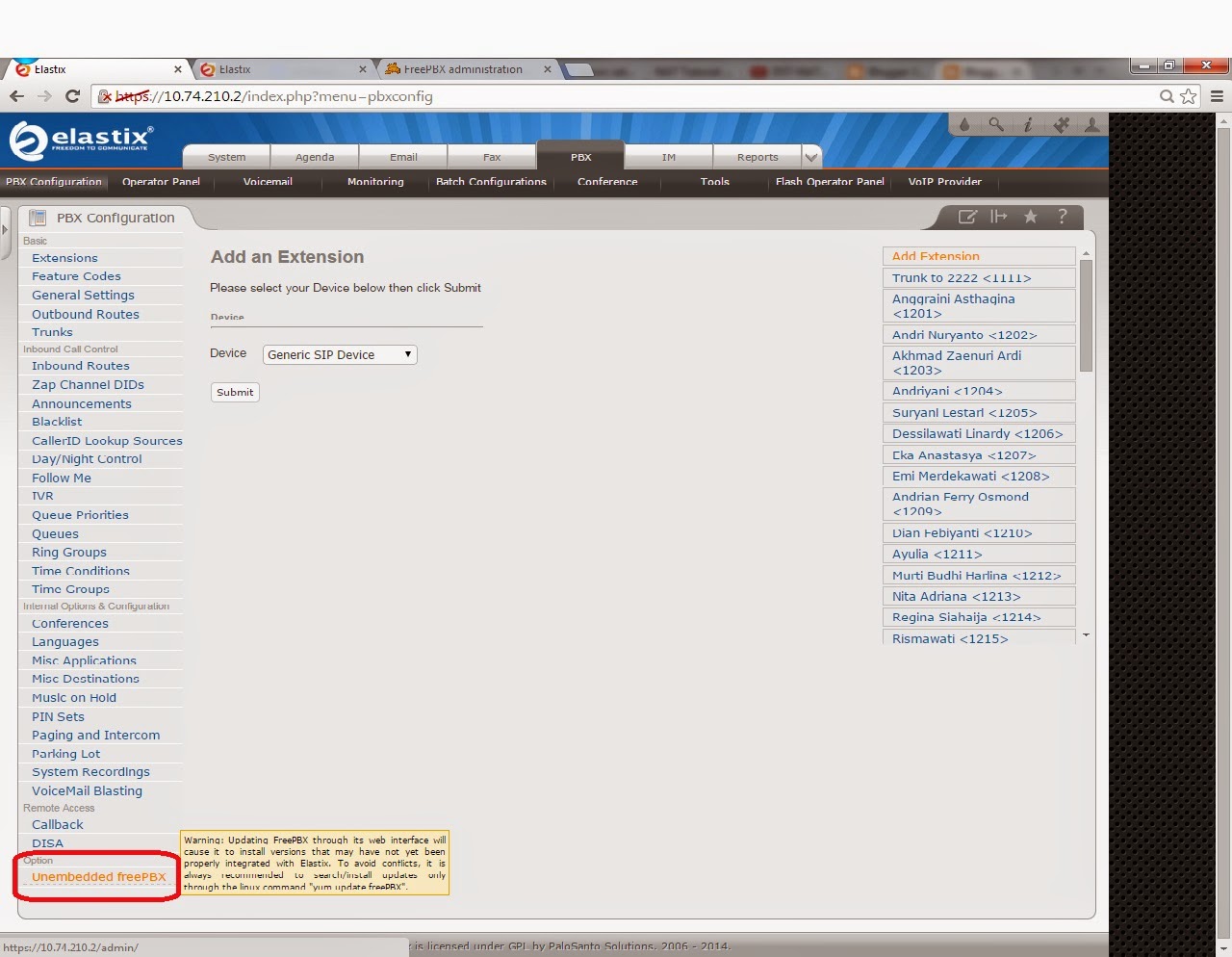The width and height of the screenshot is (1232, 957).
Task: Open the search magnifier icon in Elastix header
Action: (x=996, y=124)
